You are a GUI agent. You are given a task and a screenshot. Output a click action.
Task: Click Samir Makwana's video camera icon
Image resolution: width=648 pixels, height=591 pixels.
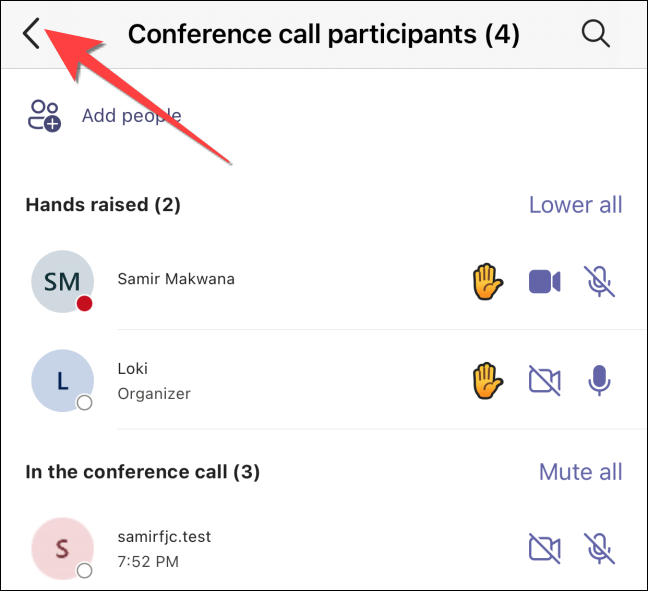click(544, 281)
